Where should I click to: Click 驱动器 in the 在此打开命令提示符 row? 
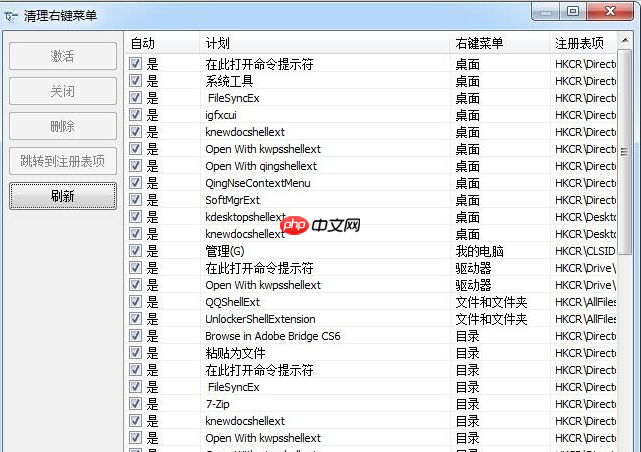473,269
